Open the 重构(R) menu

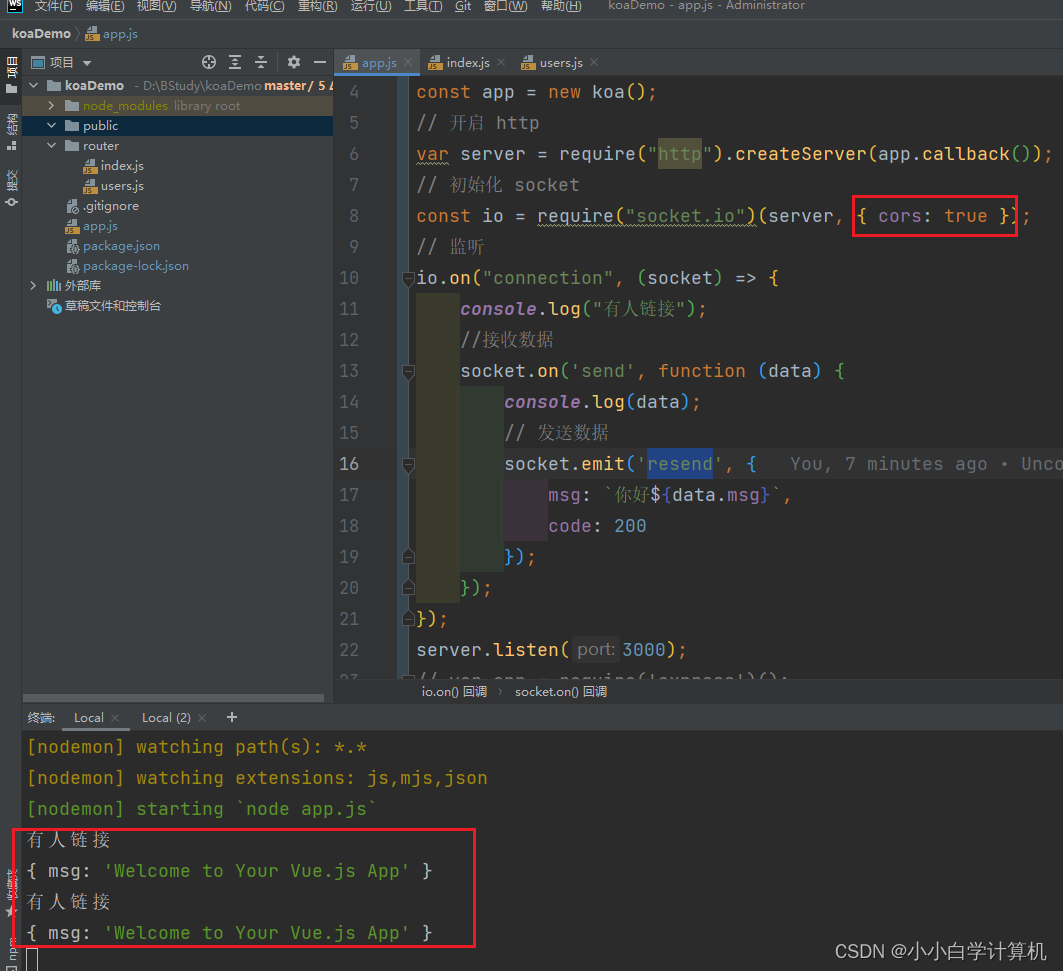pos(317,6)
